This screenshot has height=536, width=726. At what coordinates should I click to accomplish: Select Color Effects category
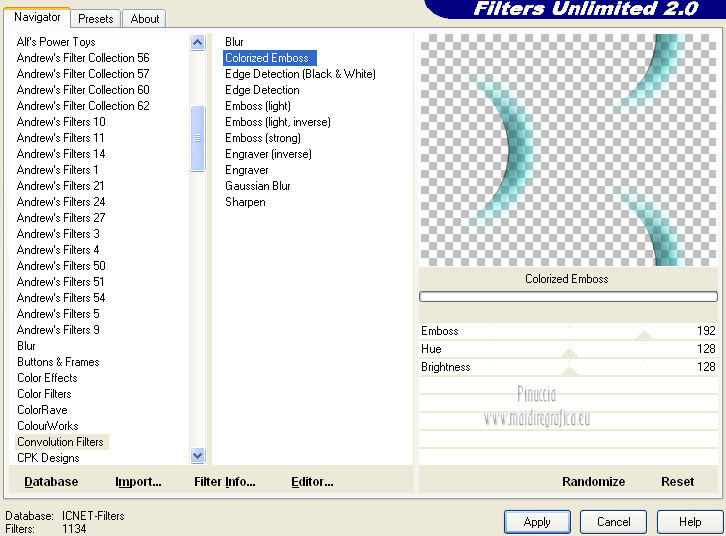point(47,378)
